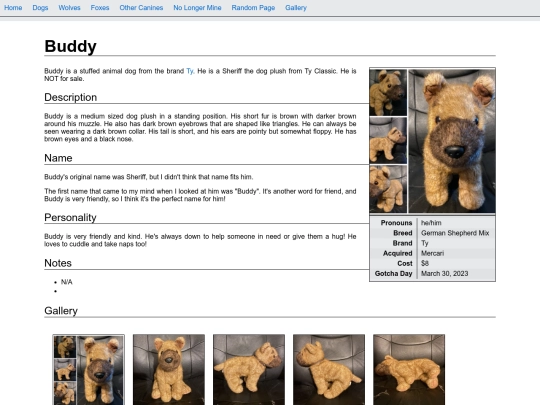Click the Cost row label
Viewport: 540px width, 405px height.
click(405, 263)
